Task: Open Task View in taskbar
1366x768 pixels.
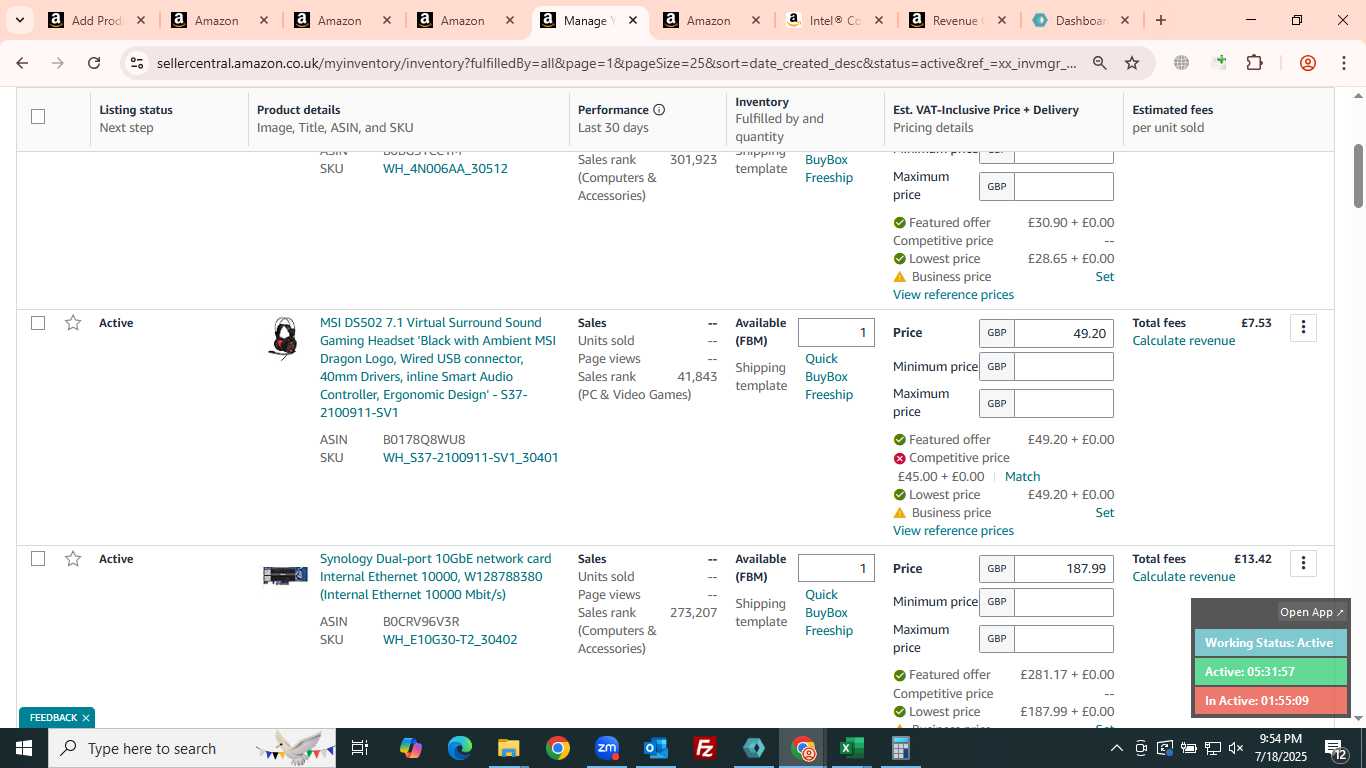Action: 360,748
